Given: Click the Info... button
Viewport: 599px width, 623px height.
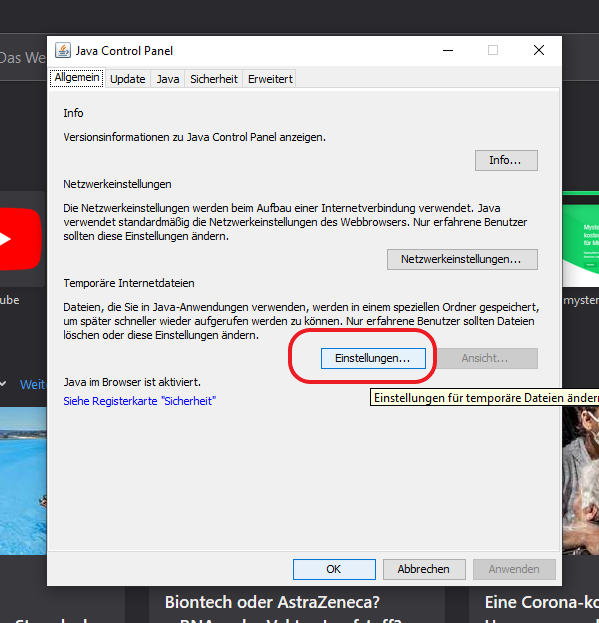Looking at the screenshot, I should (506, 160).
